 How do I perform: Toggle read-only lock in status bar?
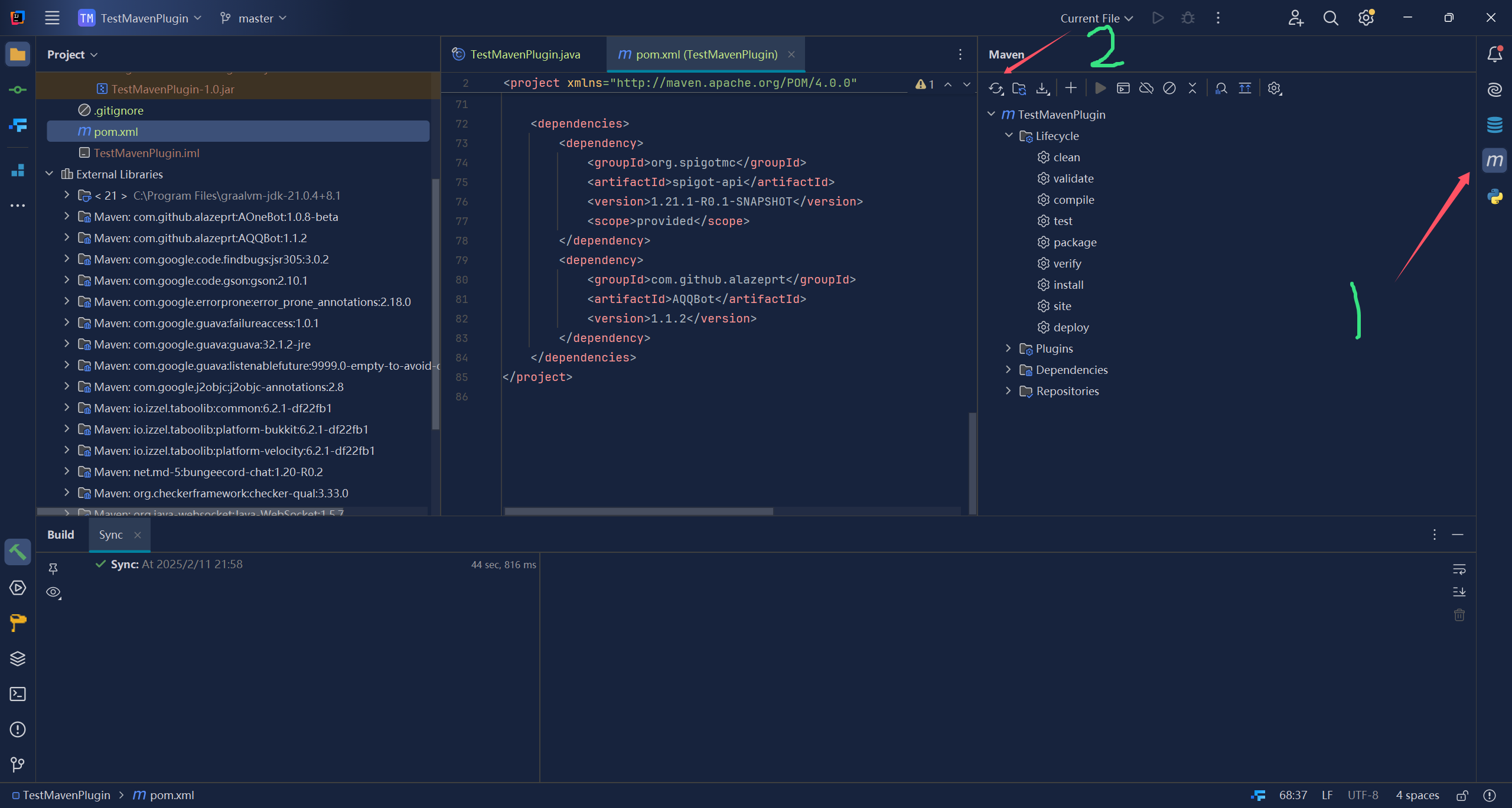click(1462, 796)
